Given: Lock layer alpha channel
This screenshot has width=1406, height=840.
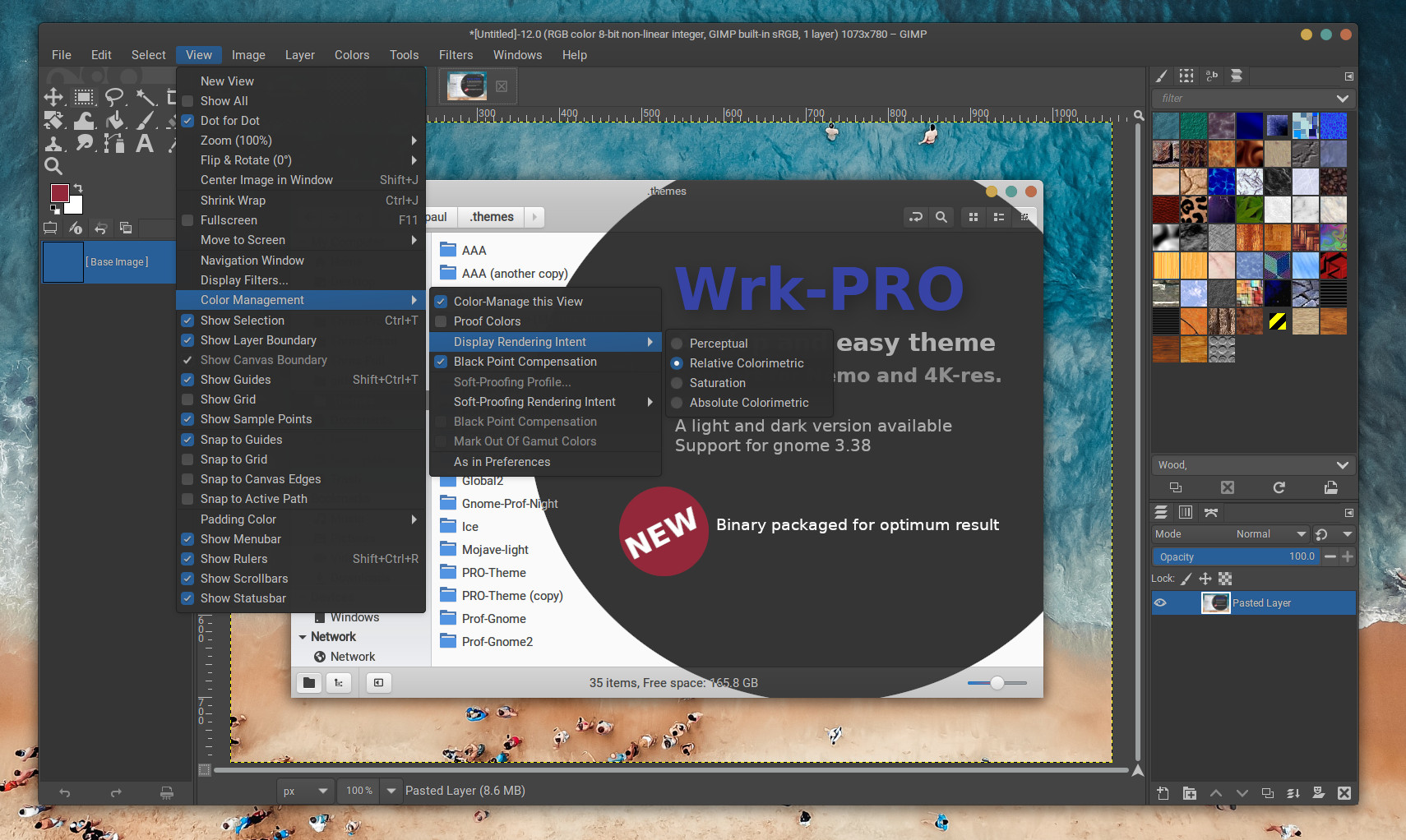Looking at the screenshot, I should tap(1225, 579).
